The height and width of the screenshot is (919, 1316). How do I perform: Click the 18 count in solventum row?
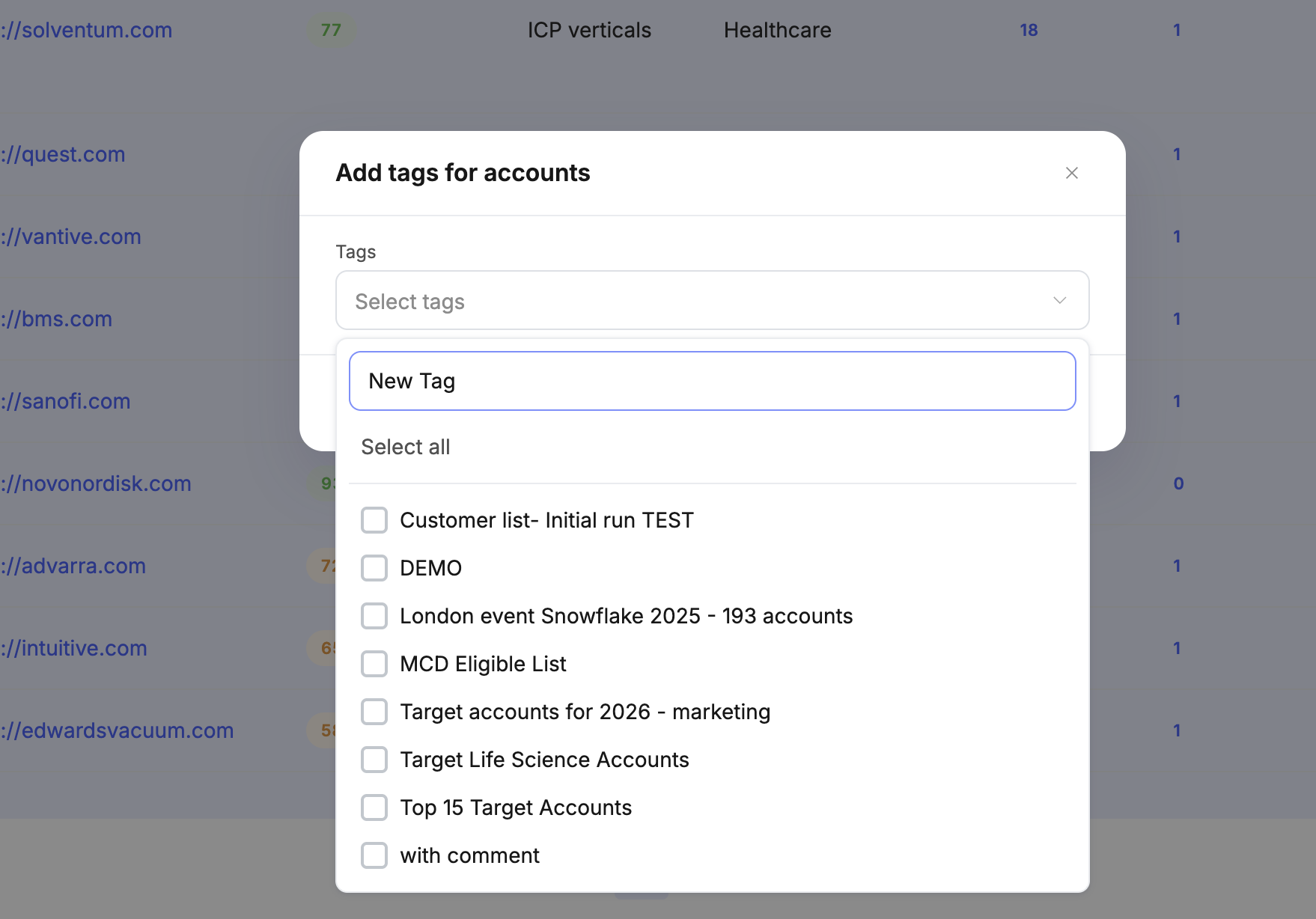(1029, 30)
